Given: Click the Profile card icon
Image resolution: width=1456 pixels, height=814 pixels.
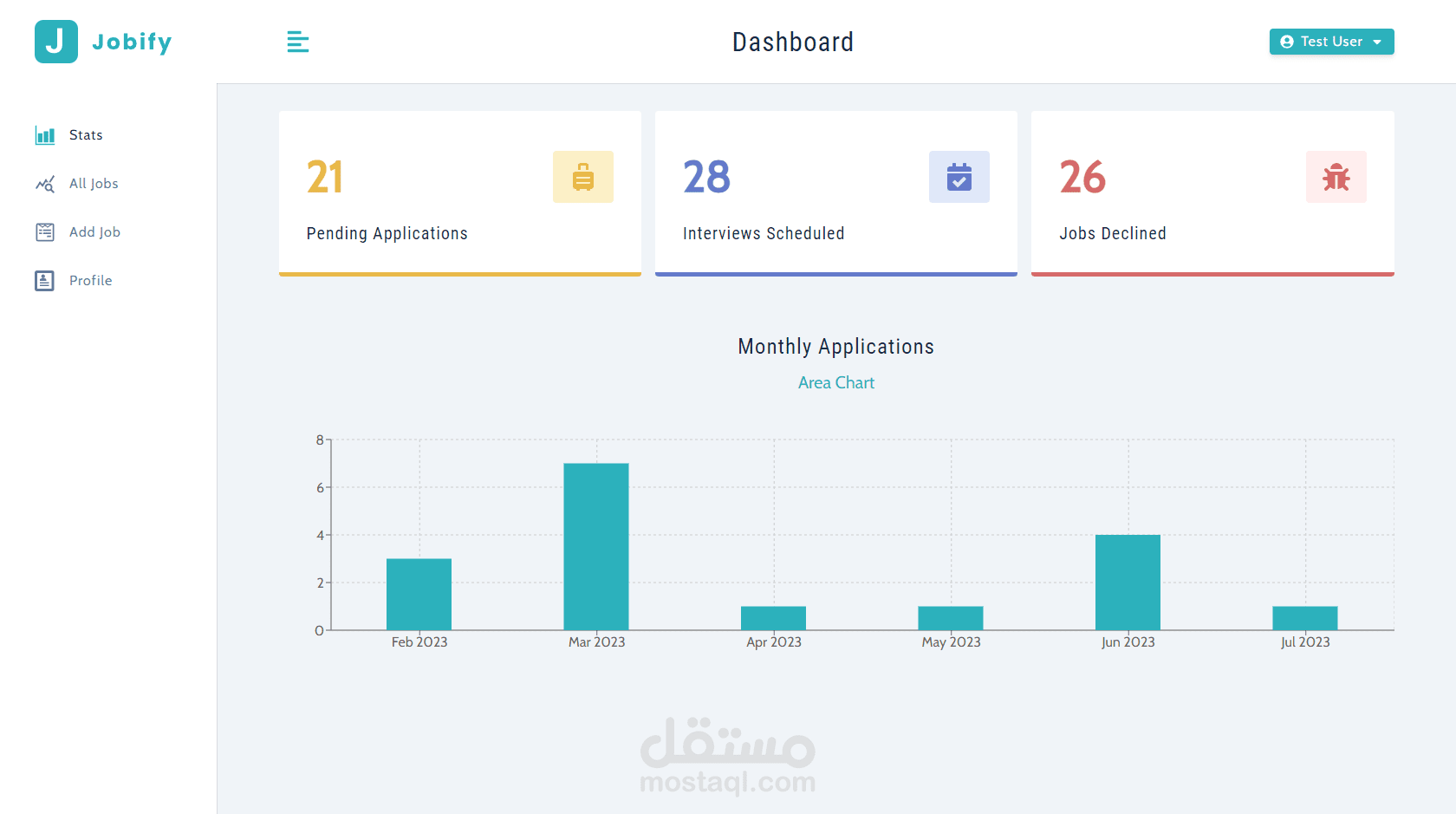Looking at the screenshot, I should point(45,281).
